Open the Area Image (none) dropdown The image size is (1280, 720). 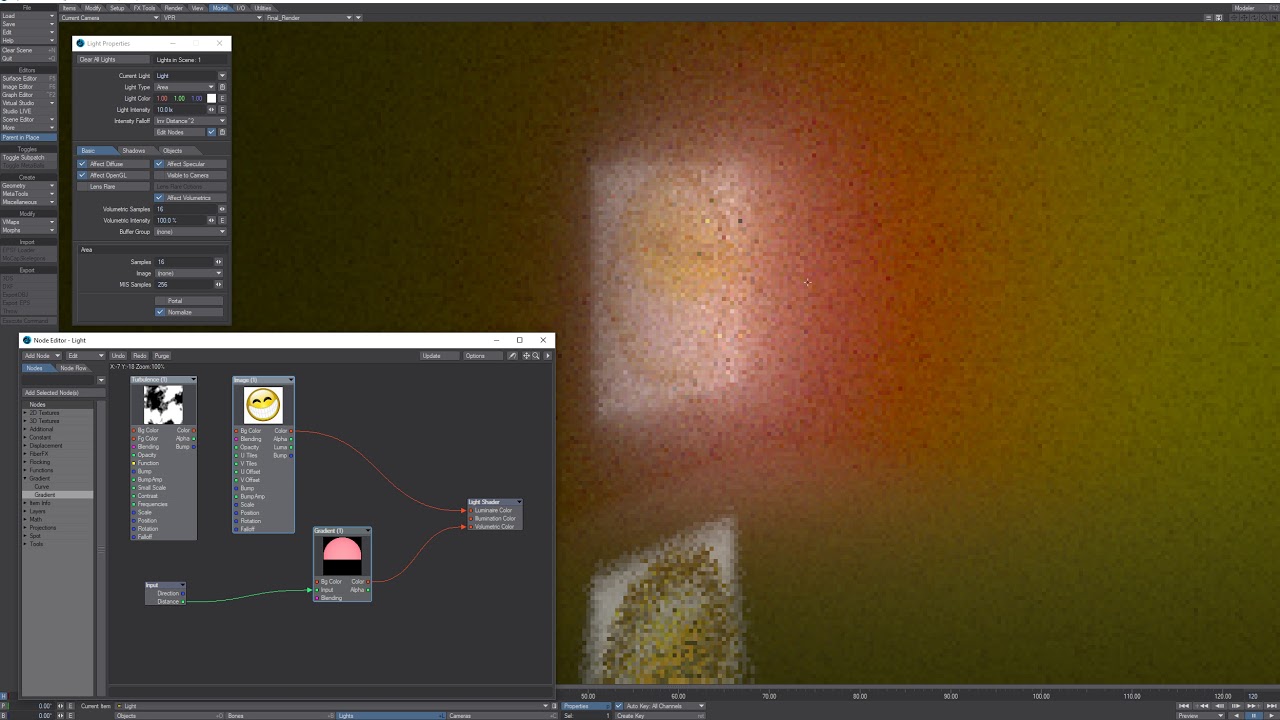tap(188, 273)
